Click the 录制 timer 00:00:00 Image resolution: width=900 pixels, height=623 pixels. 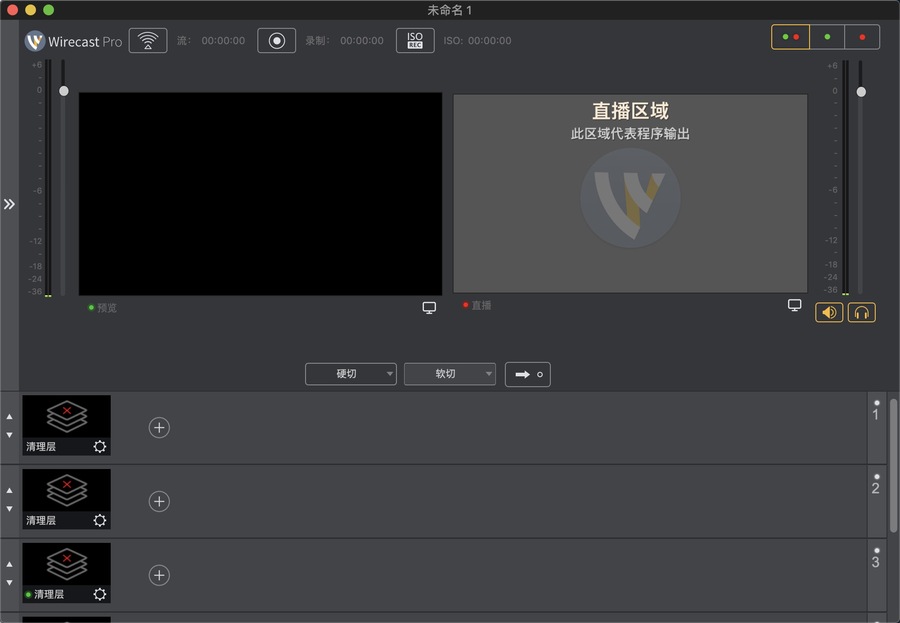[x=362, y=41]
